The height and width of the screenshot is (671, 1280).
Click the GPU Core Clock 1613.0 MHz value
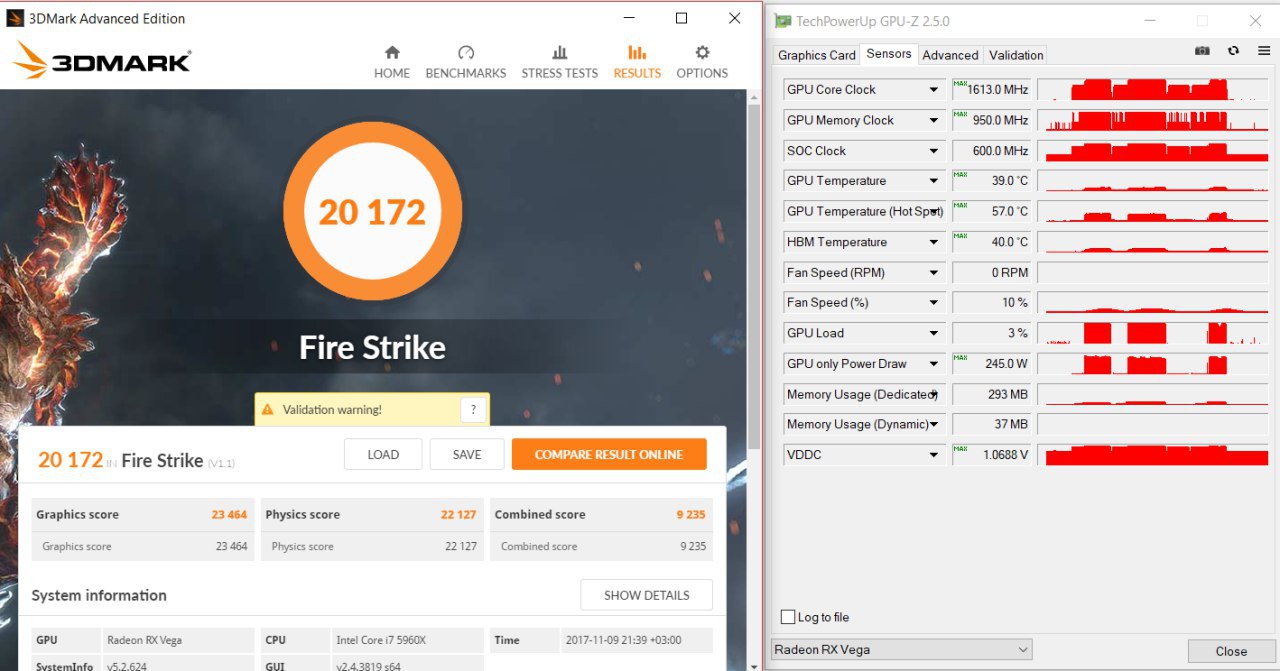pos(991,90)
